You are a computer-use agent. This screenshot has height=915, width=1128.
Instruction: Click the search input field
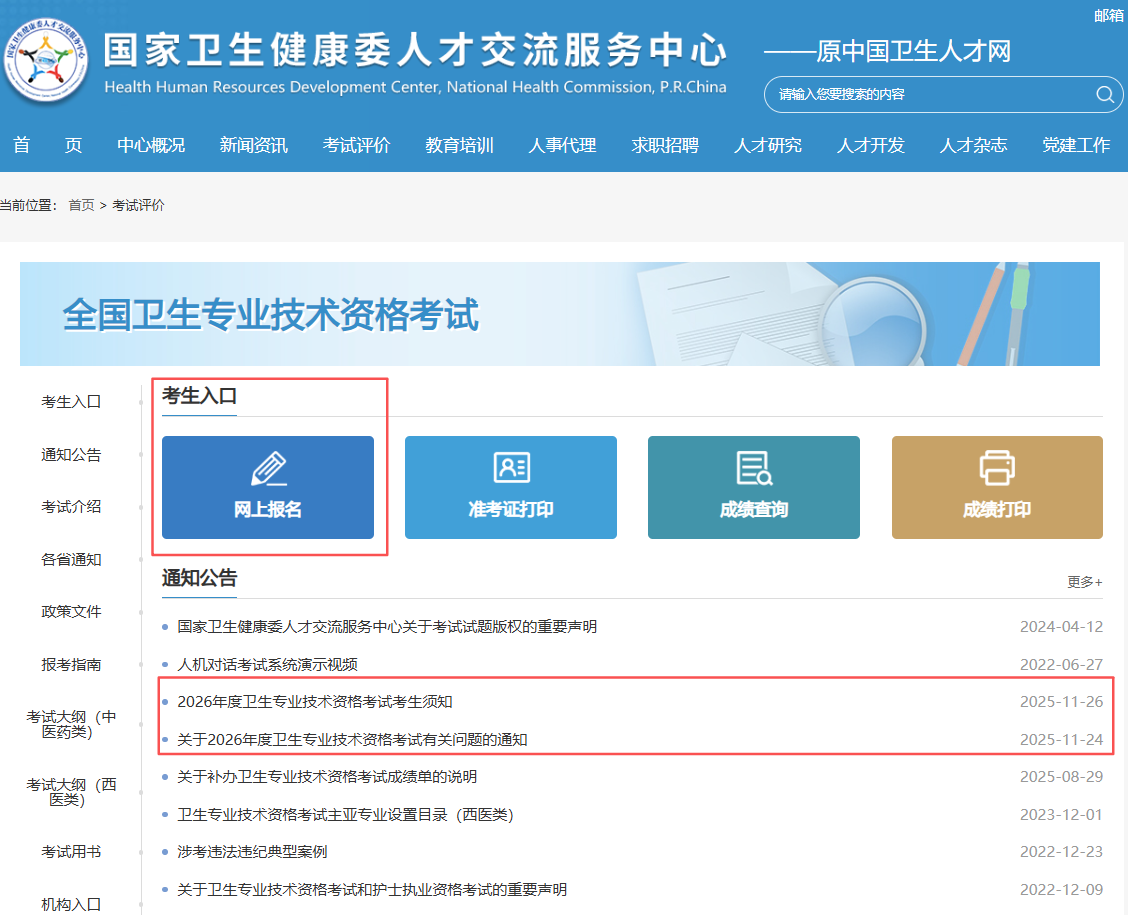(925, 95)
